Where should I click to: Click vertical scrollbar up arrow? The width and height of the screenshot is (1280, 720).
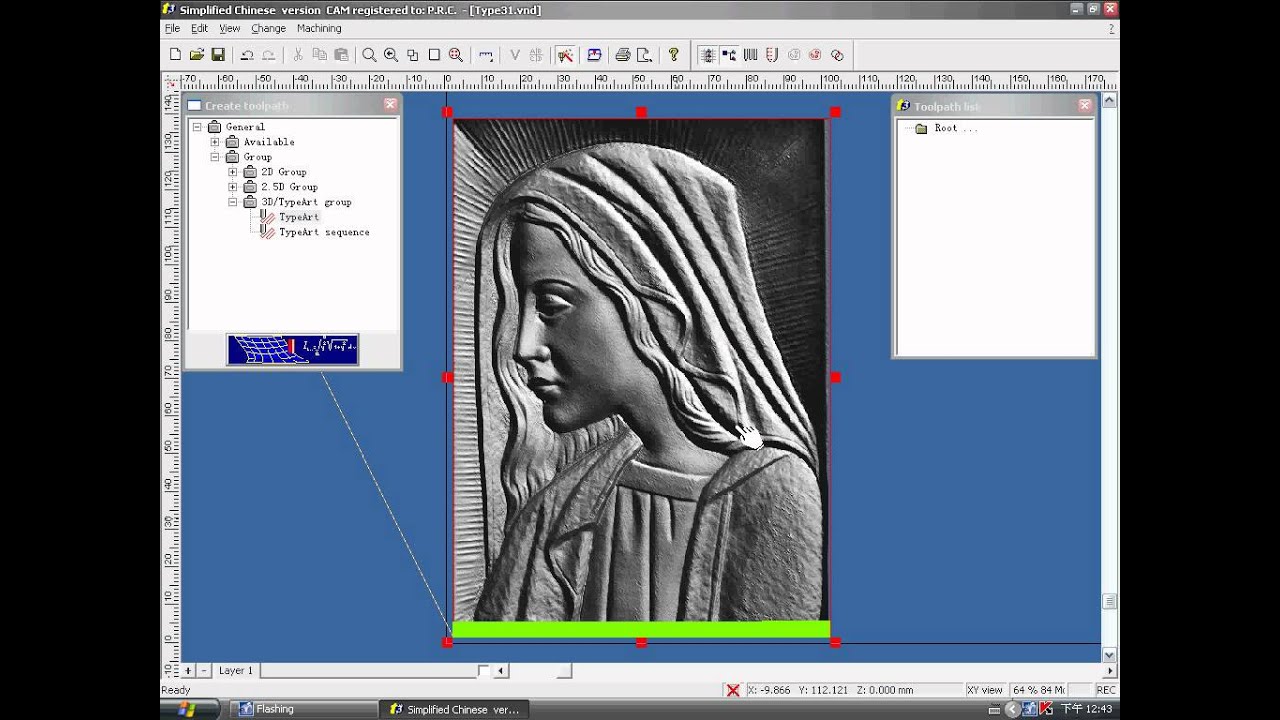tap(1109, 101)
